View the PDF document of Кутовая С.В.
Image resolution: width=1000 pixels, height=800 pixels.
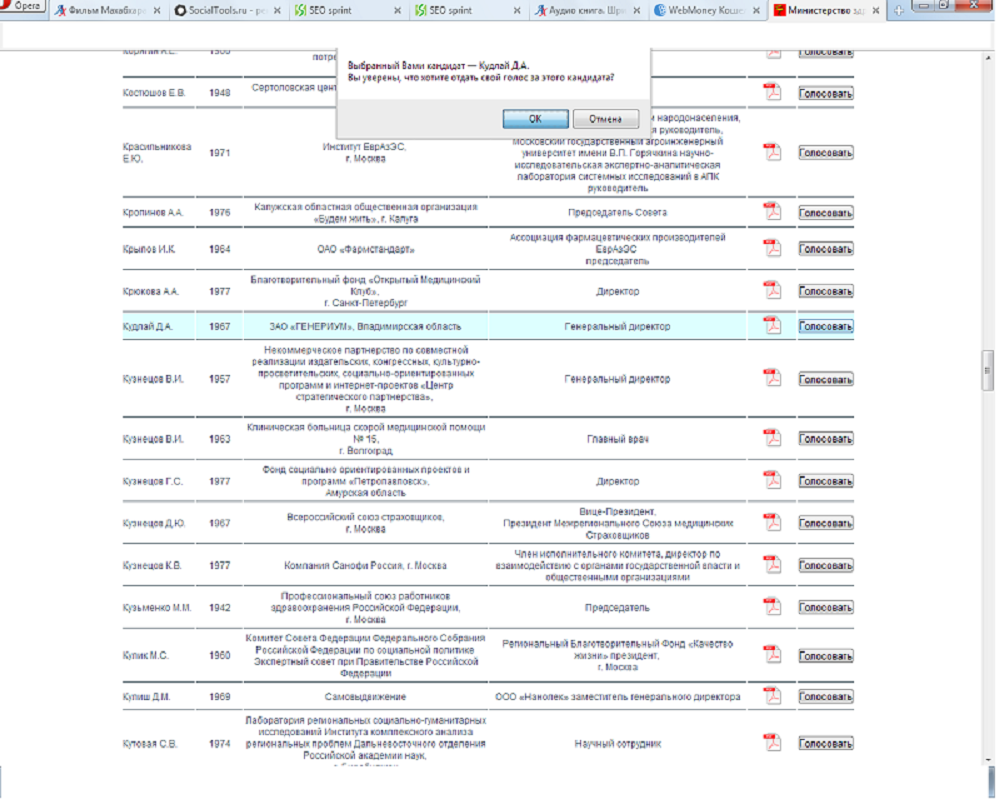pyautogui.click(x=772, y=743)
